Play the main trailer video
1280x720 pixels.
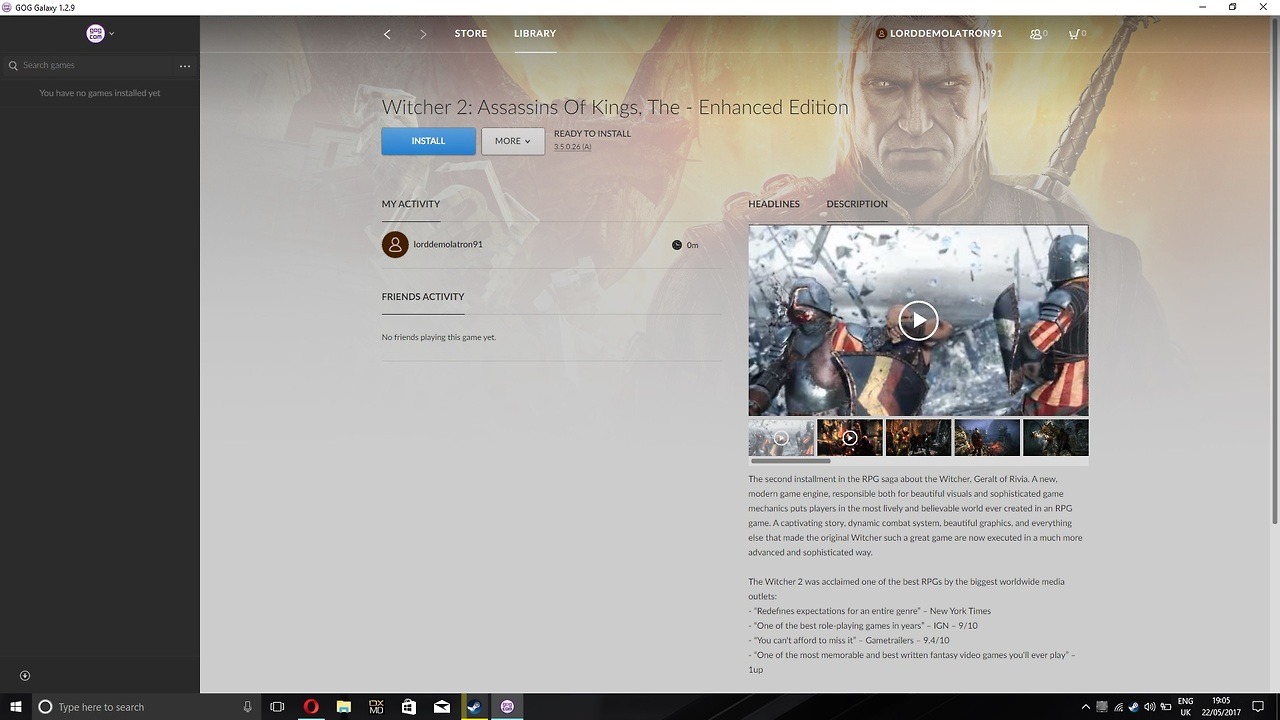tap(918, 320)
